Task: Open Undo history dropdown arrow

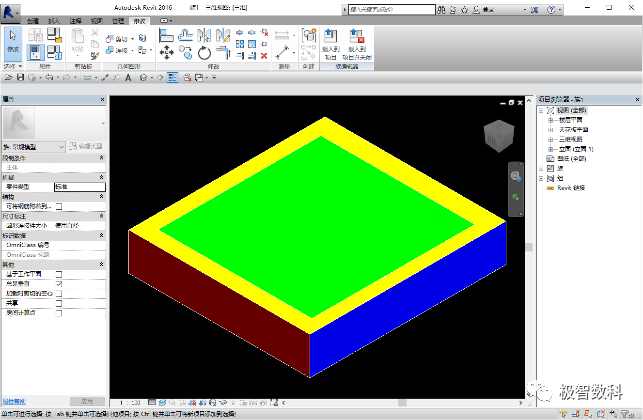Action: pos(58,78)
